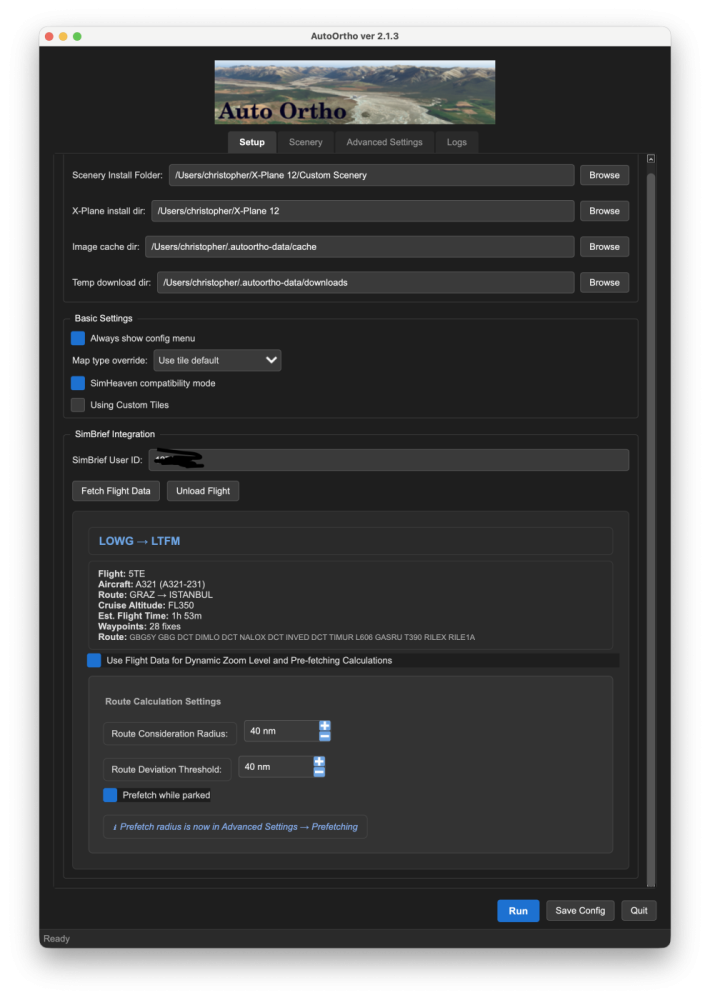The width and height of the screenshot is (710, 1000).
Task: Edit the Temp download dir field
Action: click(x=366, y=283)
